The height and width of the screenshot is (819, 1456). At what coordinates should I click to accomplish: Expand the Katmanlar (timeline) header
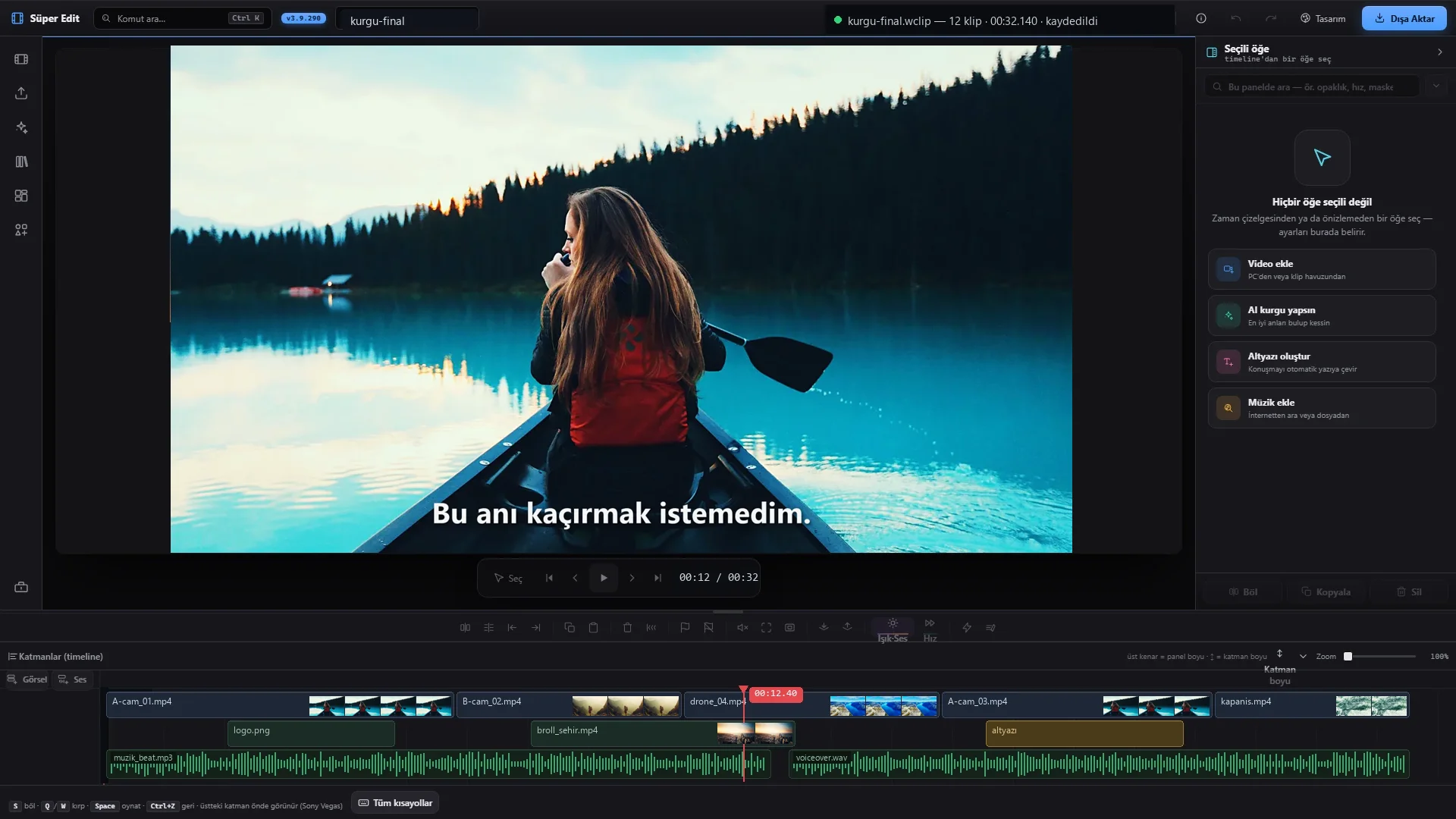tap(55, 657)
